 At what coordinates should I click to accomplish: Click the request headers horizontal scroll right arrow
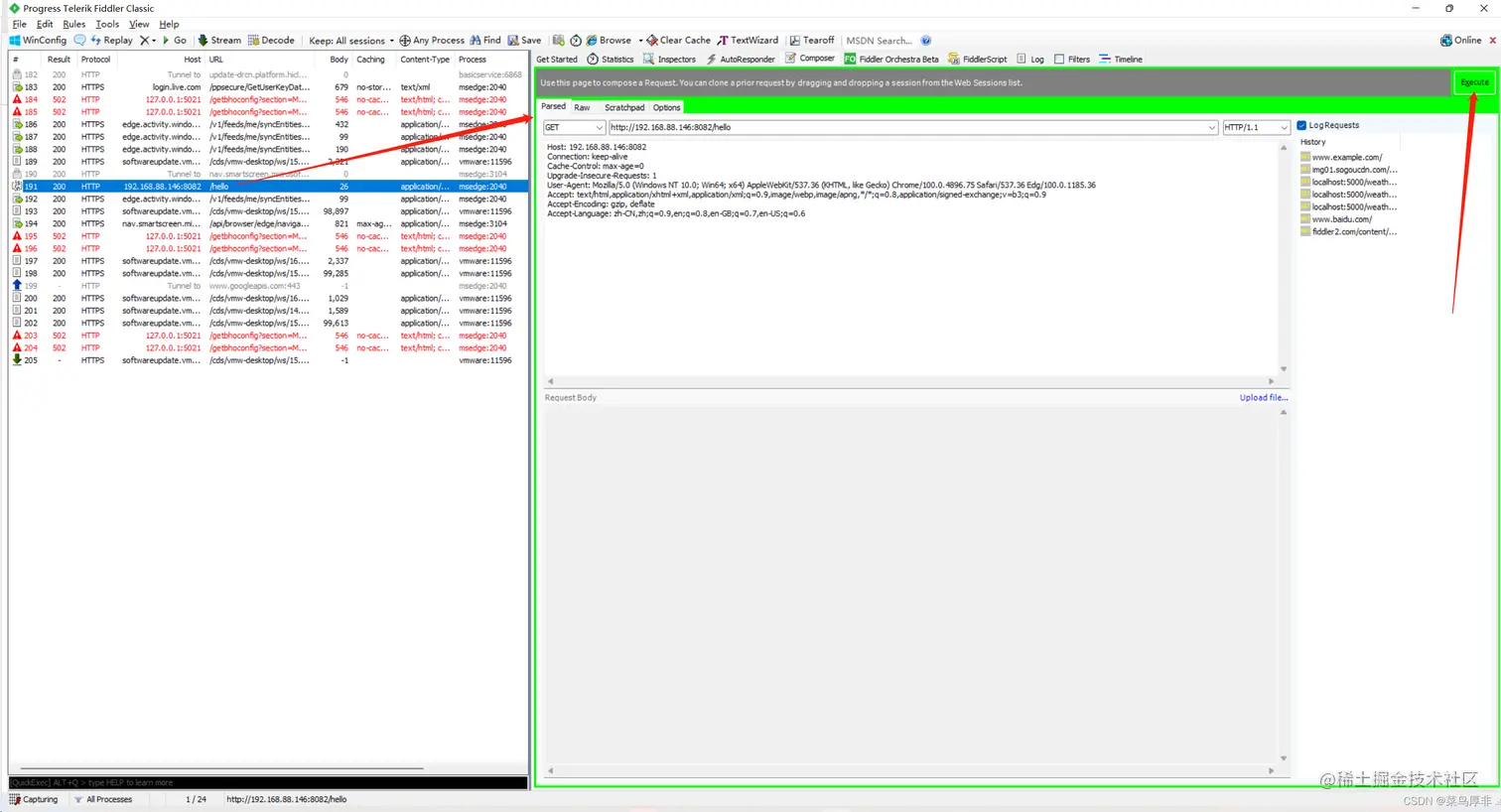click(x=1271, y=381)
